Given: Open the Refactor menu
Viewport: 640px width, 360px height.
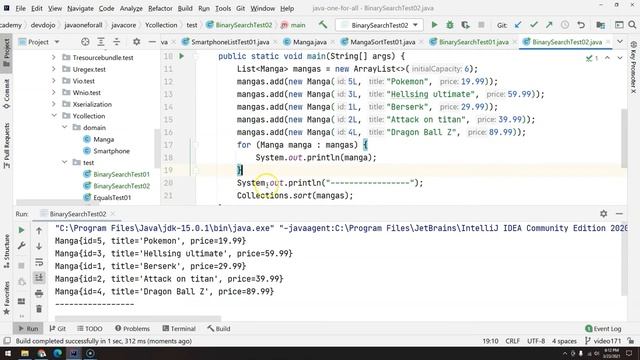Looking at the screenshot, I should [160, 8].
